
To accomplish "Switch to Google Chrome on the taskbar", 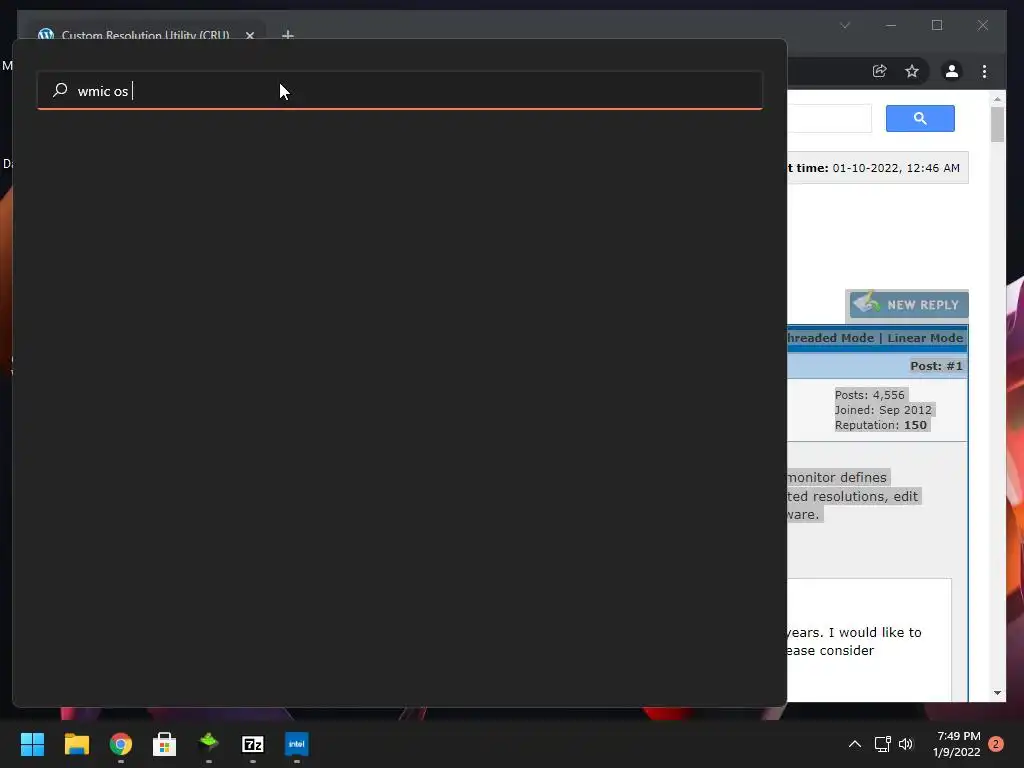I will (x=121, y=744).
